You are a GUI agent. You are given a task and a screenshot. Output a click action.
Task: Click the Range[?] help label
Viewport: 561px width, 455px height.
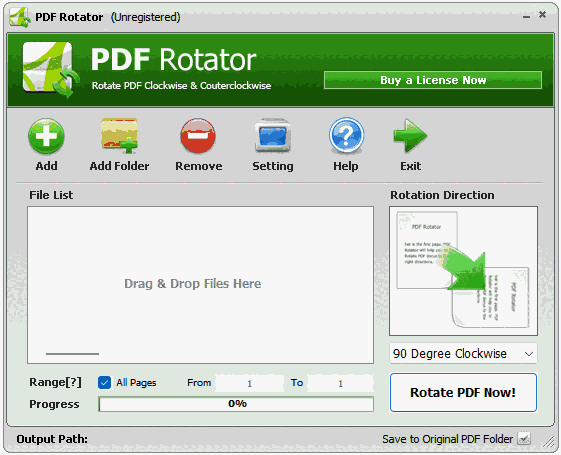click(x=55, y=382)
